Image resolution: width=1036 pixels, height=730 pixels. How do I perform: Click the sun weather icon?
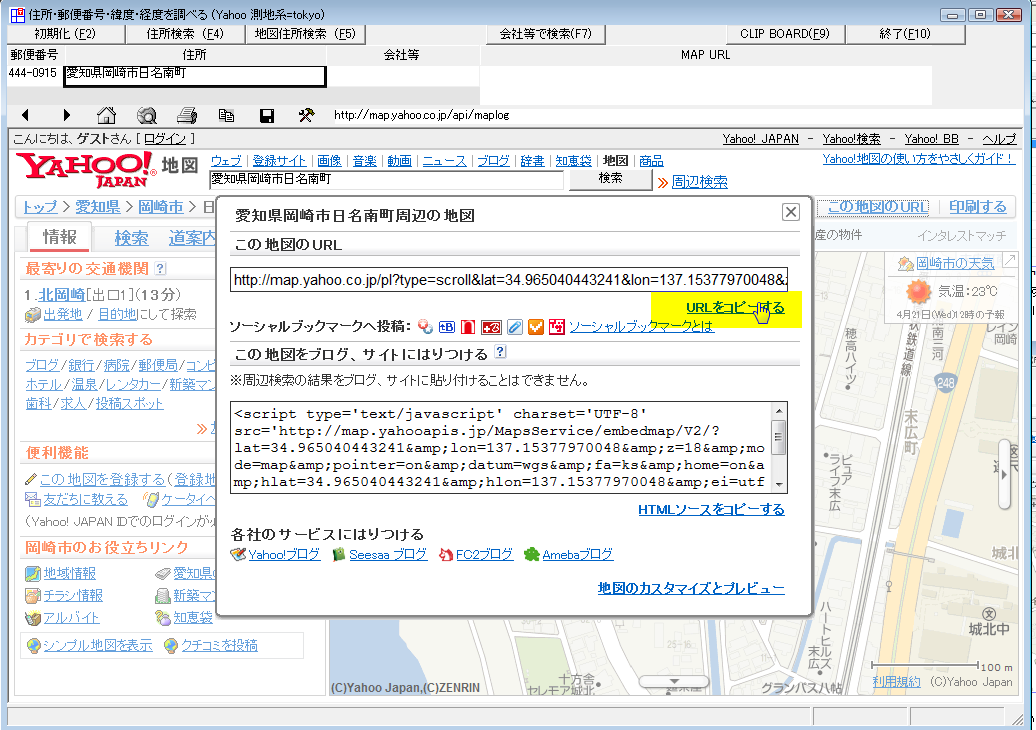tap(918, 291)
